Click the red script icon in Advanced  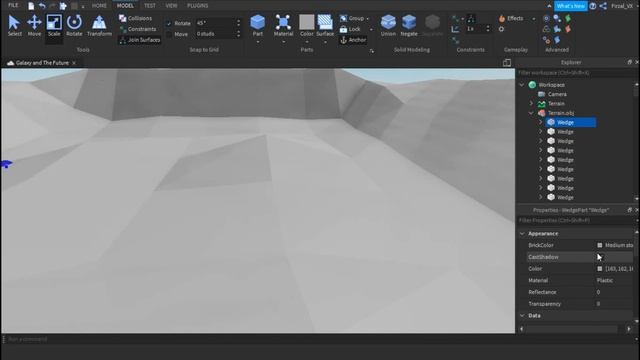point(568,29)
